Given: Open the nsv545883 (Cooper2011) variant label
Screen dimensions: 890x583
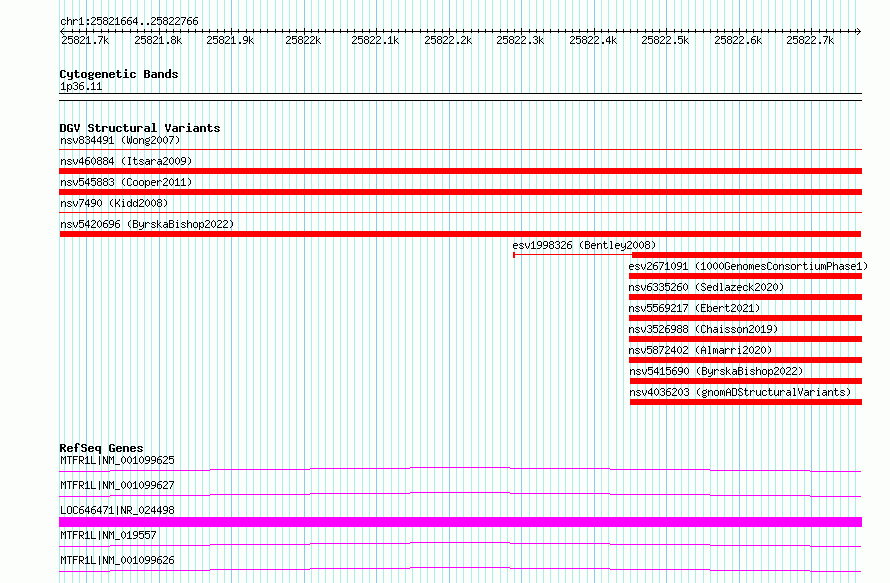Looking at the screenshot, I should [126, 182].
